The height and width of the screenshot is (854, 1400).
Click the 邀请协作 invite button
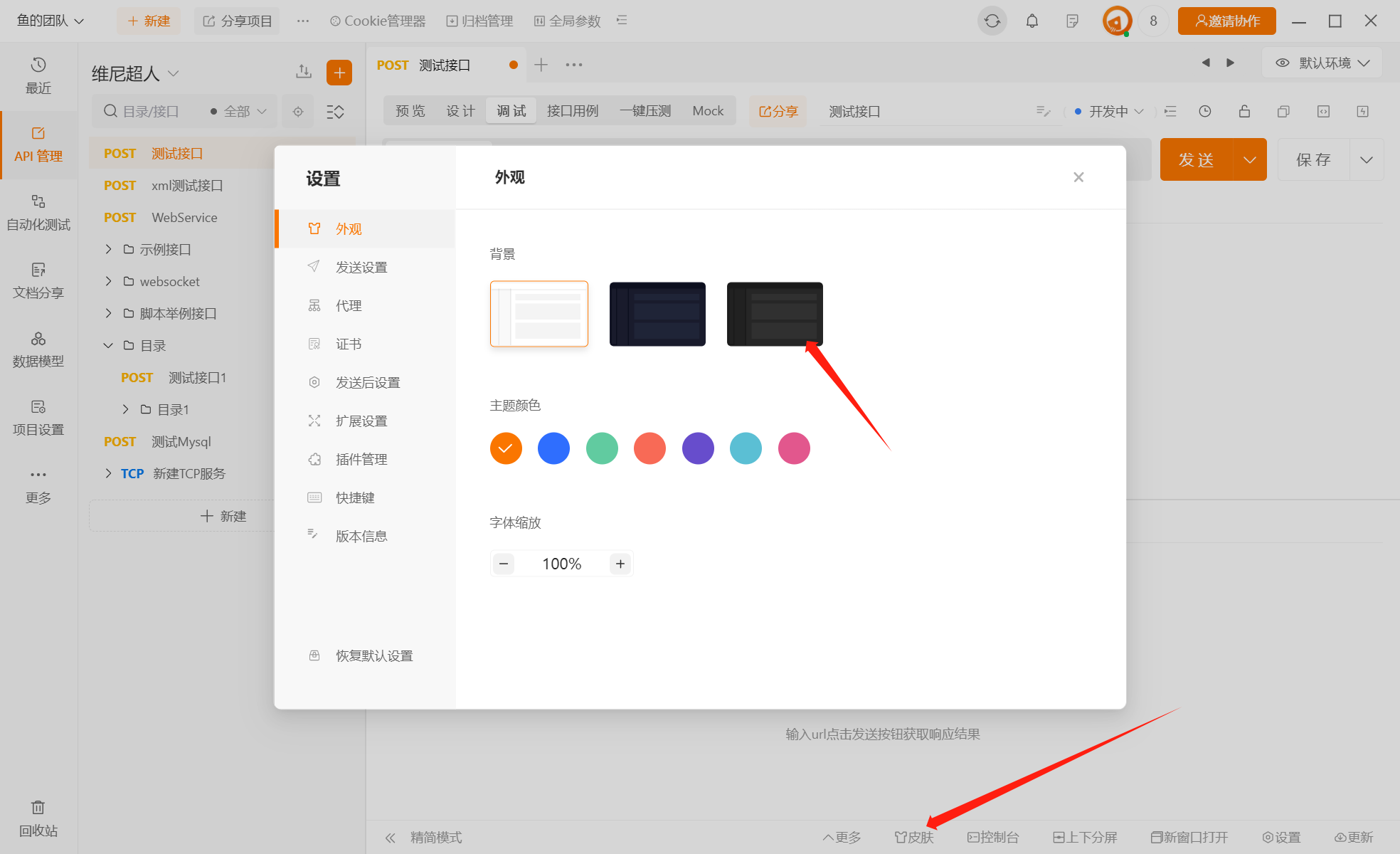click(x=1226, y=21)
